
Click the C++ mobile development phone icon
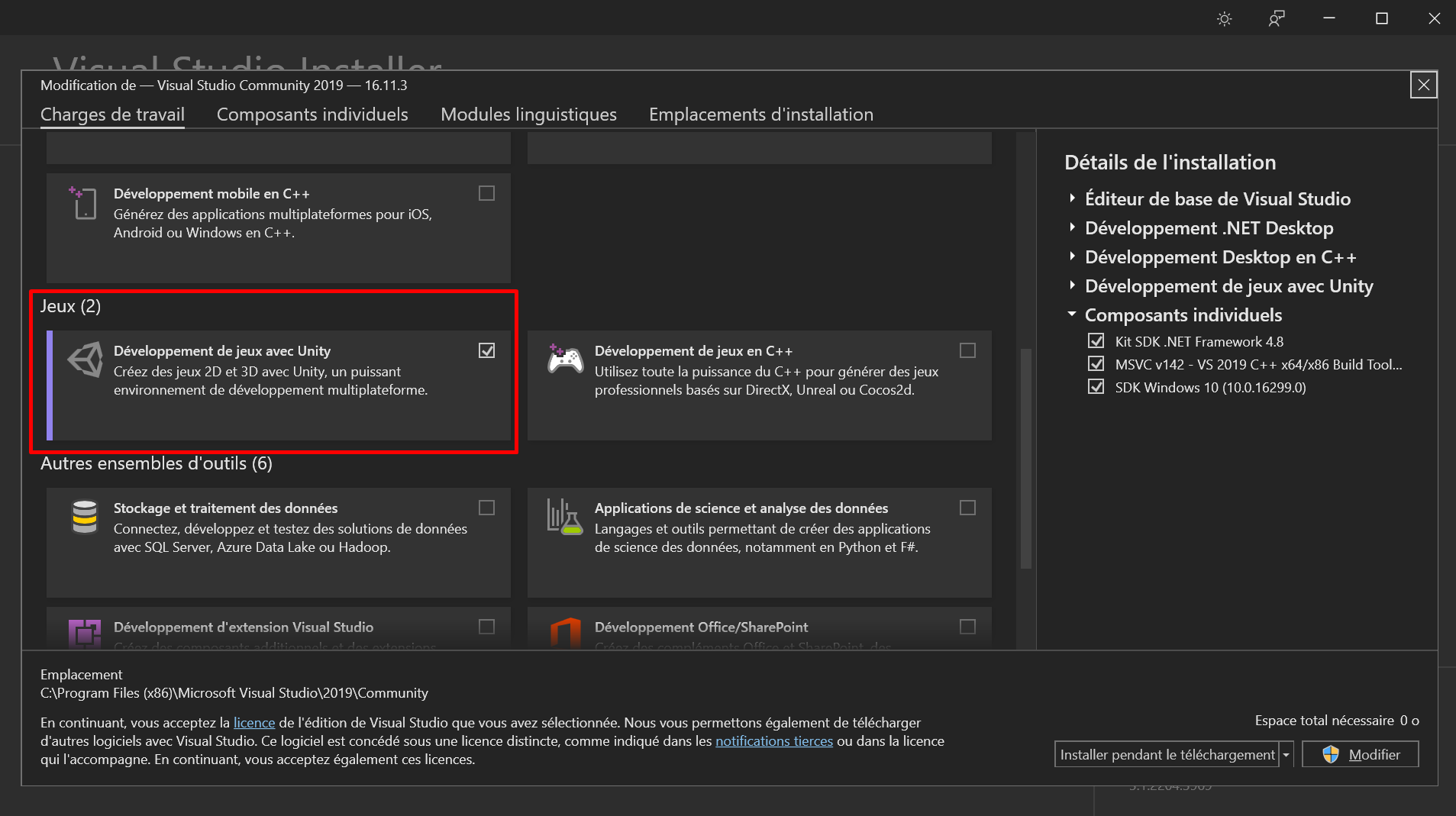click(83, 203)
